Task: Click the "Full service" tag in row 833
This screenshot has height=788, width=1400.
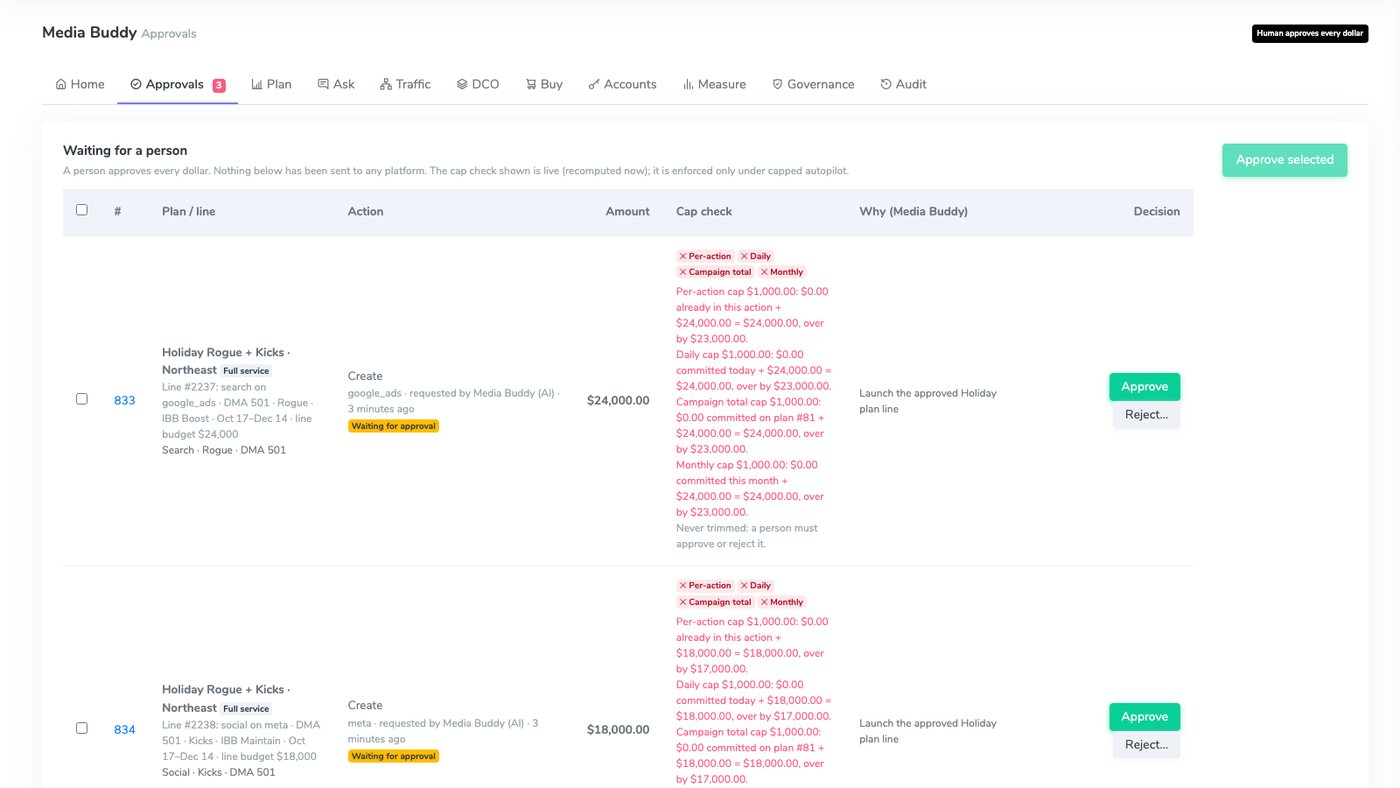Action: coord(246,371)
